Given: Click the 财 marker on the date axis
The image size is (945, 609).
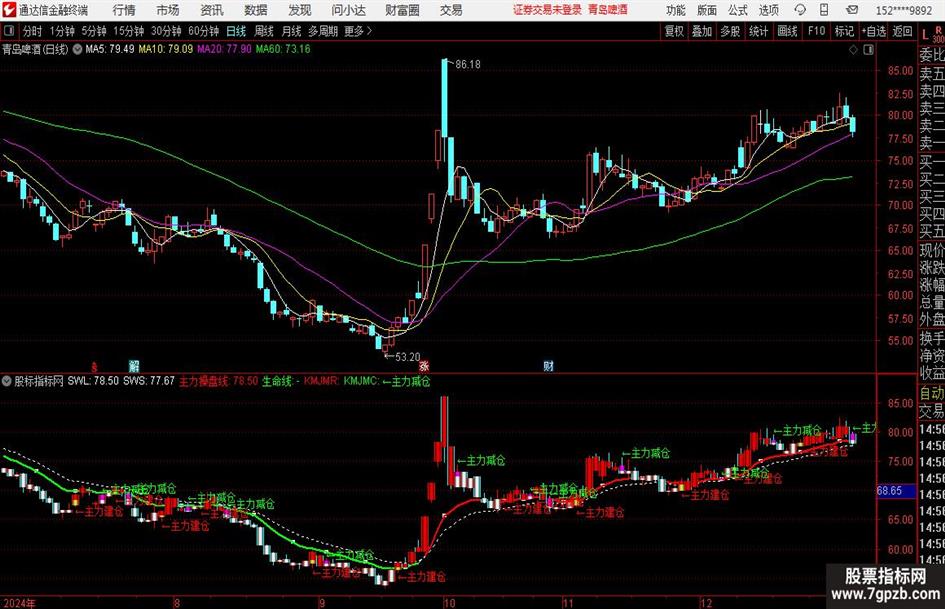Looking at the screenshot, I should point(548,365).
